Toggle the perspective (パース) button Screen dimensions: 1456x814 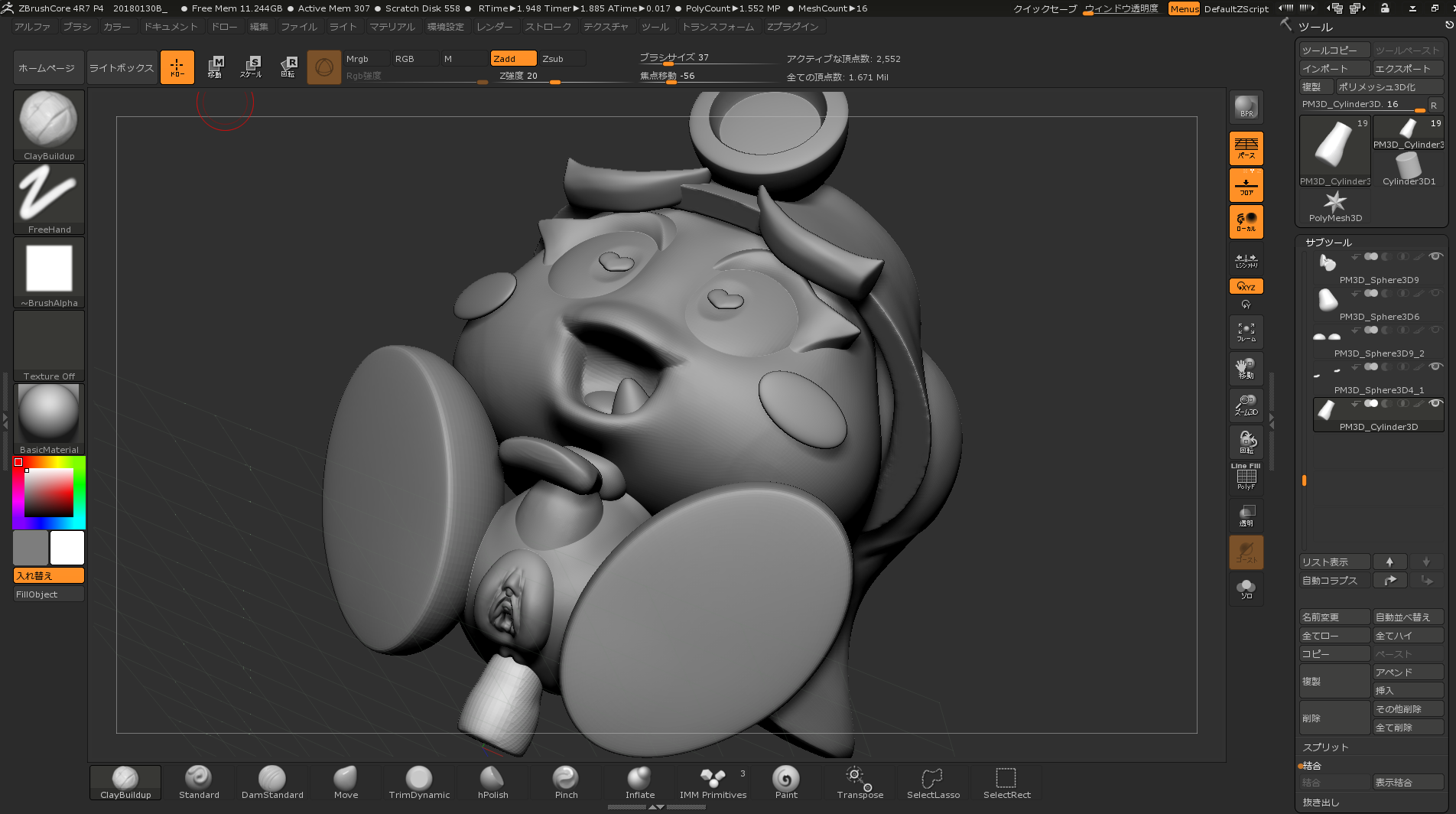click(1246, 148)
